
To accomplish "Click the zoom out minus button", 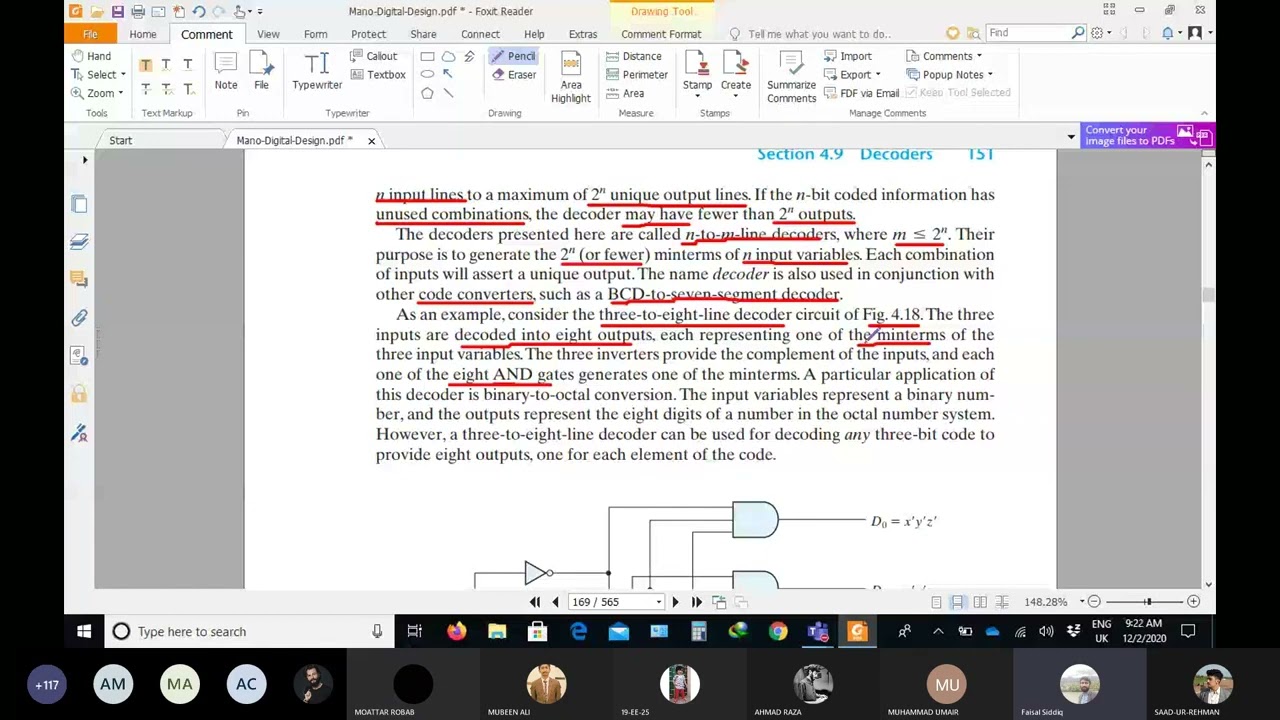I will [x=1094, y=602].
